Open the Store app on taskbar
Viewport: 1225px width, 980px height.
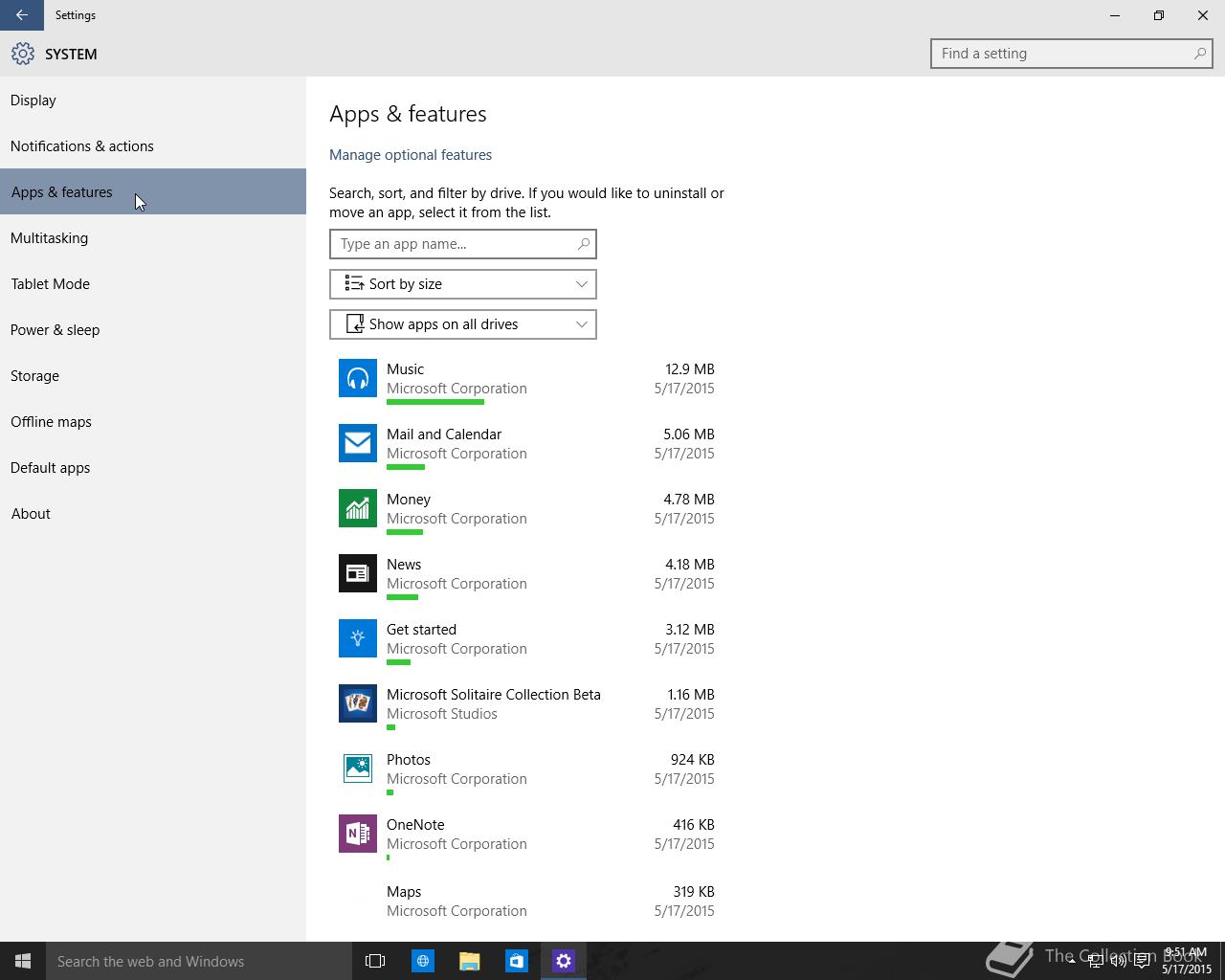click(x=516, y=961)
